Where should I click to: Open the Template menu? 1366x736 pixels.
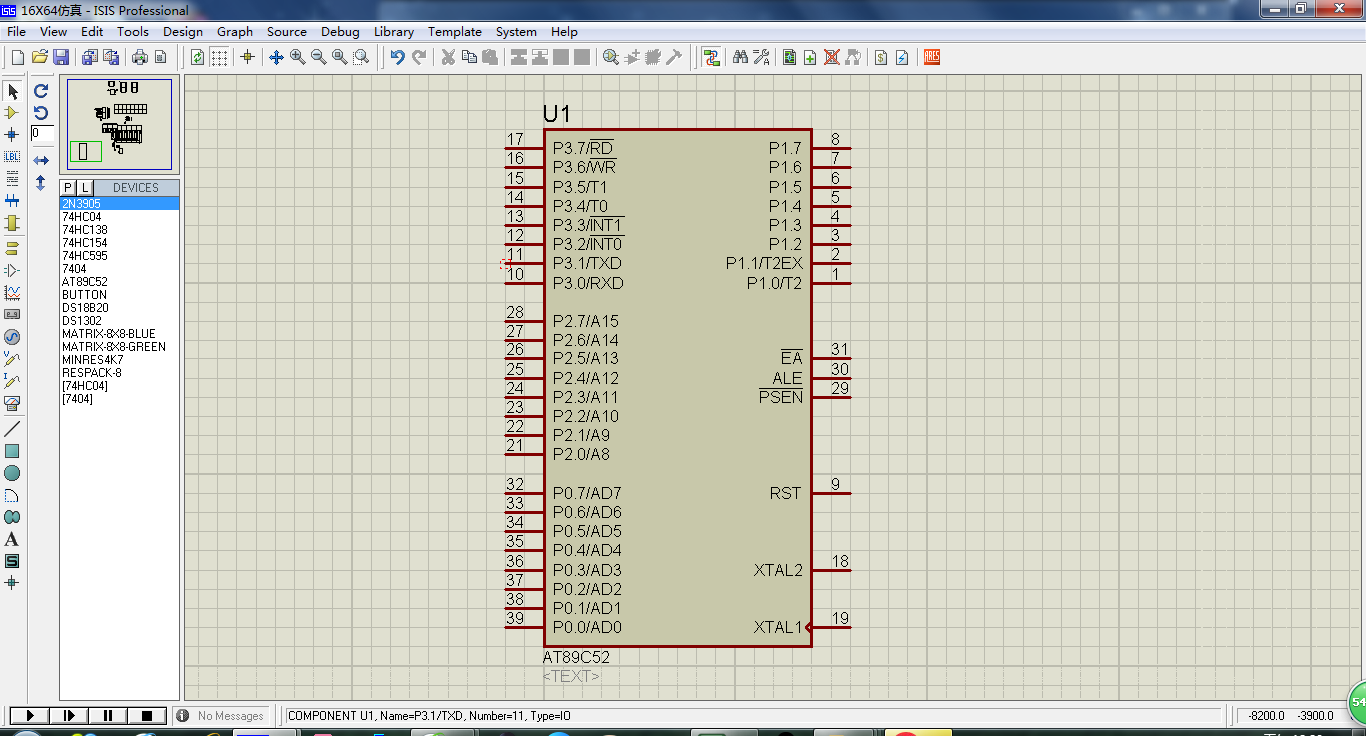[x=455, y=31]
